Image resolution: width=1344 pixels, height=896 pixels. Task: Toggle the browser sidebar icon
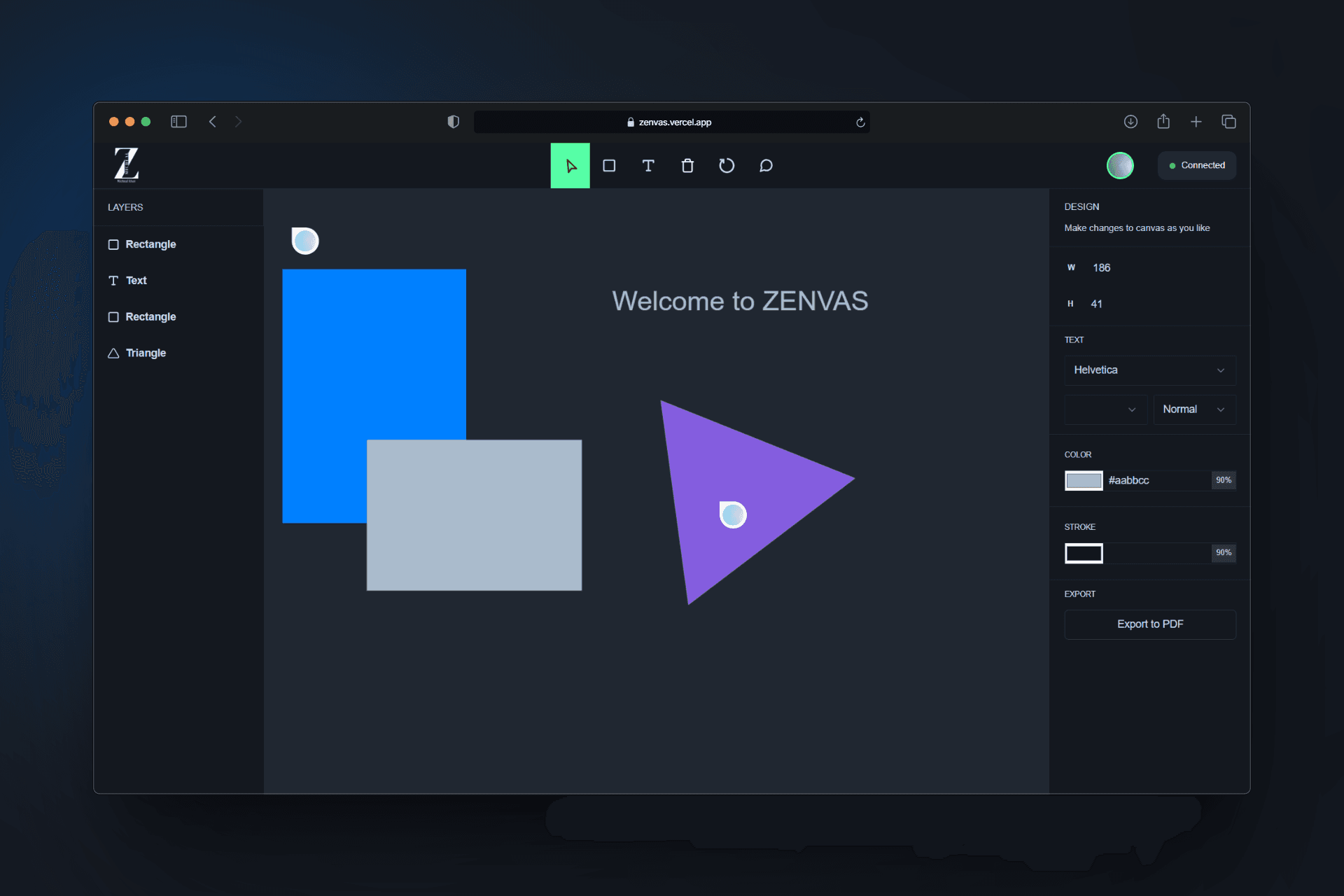click(178, 122)
